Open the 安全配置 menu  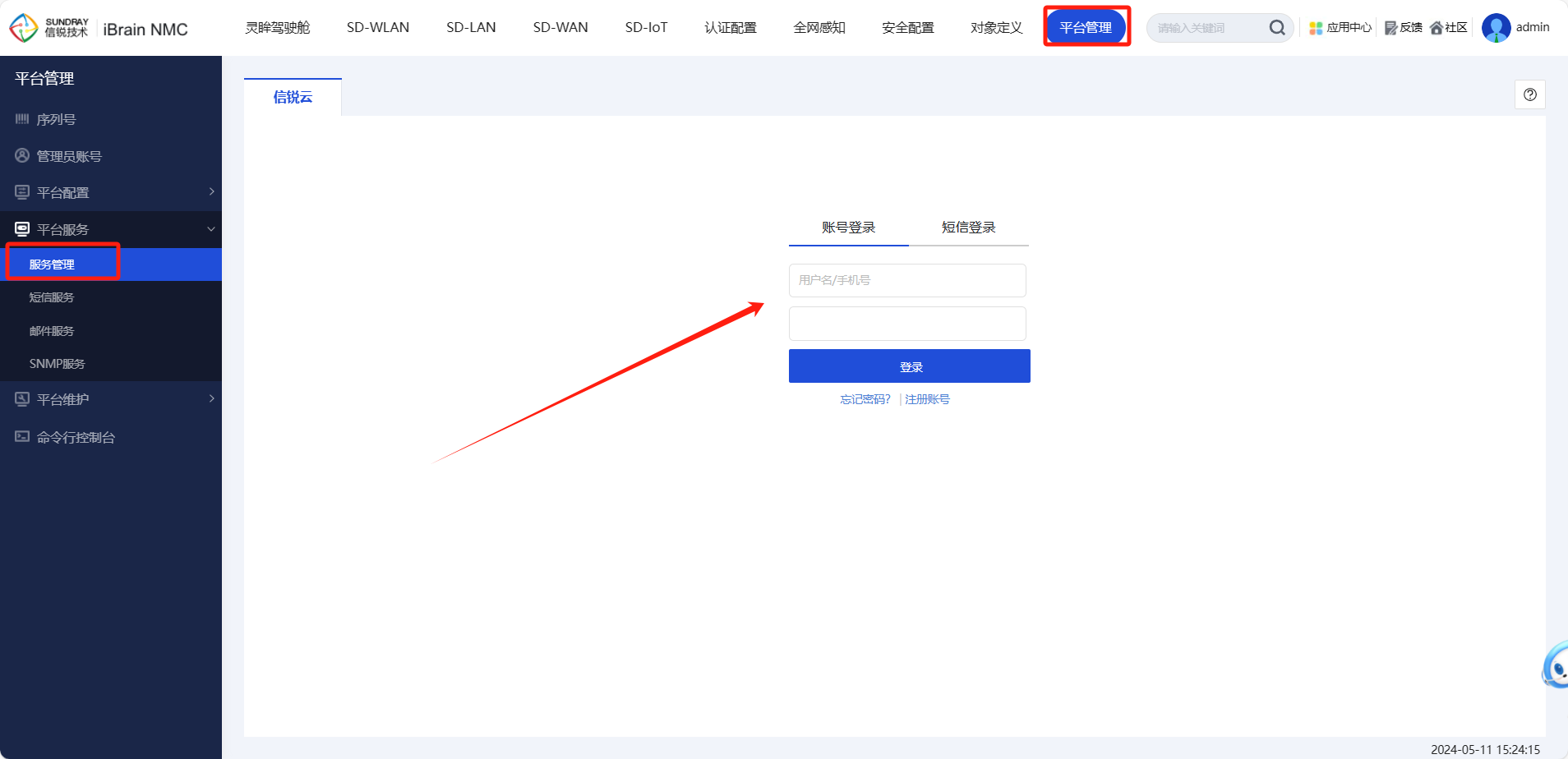tap(908, 28)
